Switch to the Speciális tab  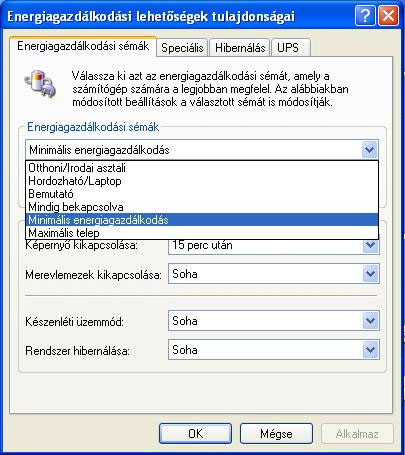182,48
